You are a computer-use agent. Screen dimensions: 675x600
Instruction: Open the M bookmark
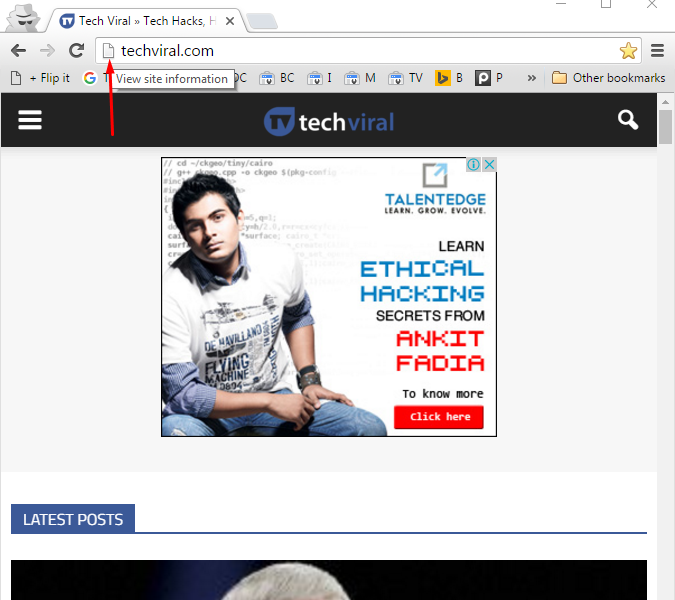click(x=360, y=78)
